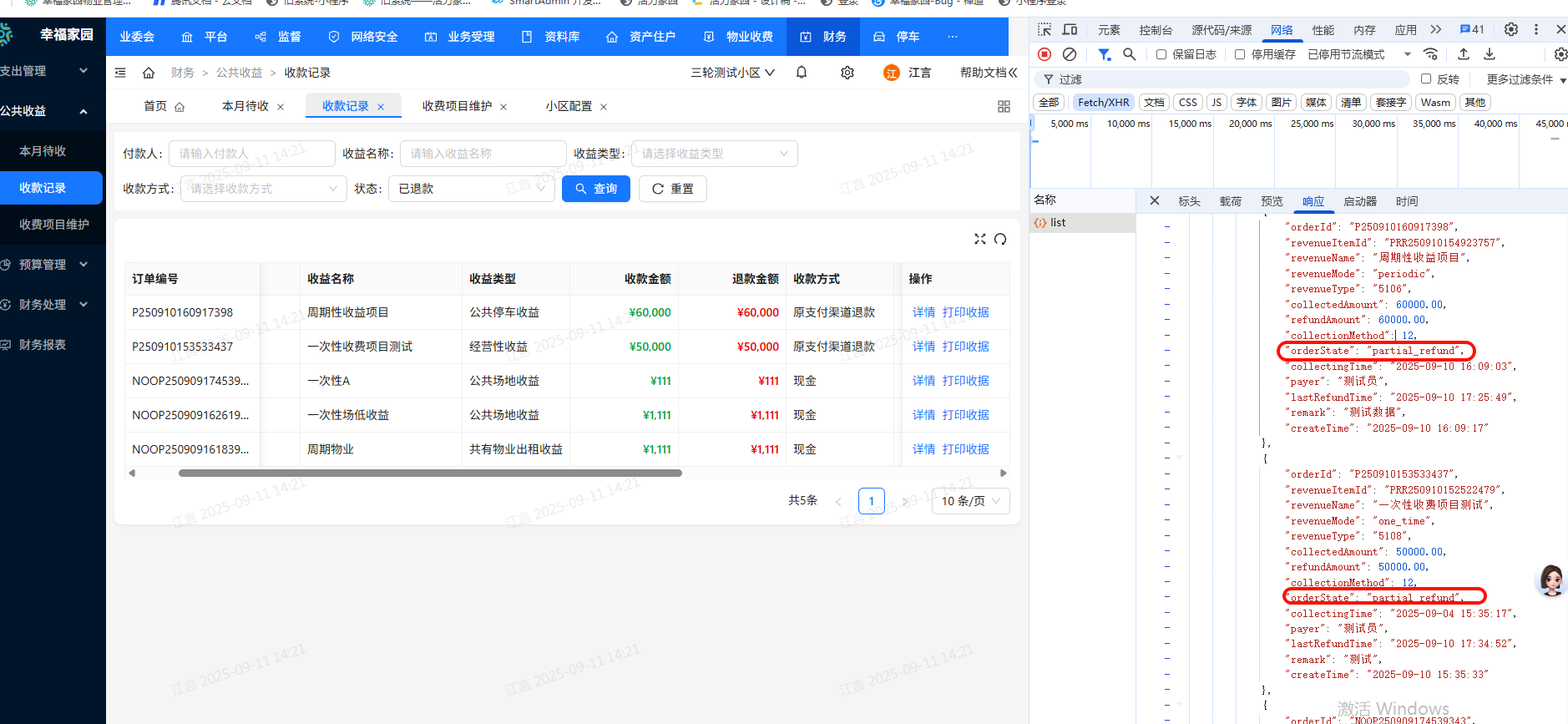This screenshot has width=1568, height=724.
Task: Switch to the 本月待收 tab
Action: pyautogui.click(x=245, y=106)
